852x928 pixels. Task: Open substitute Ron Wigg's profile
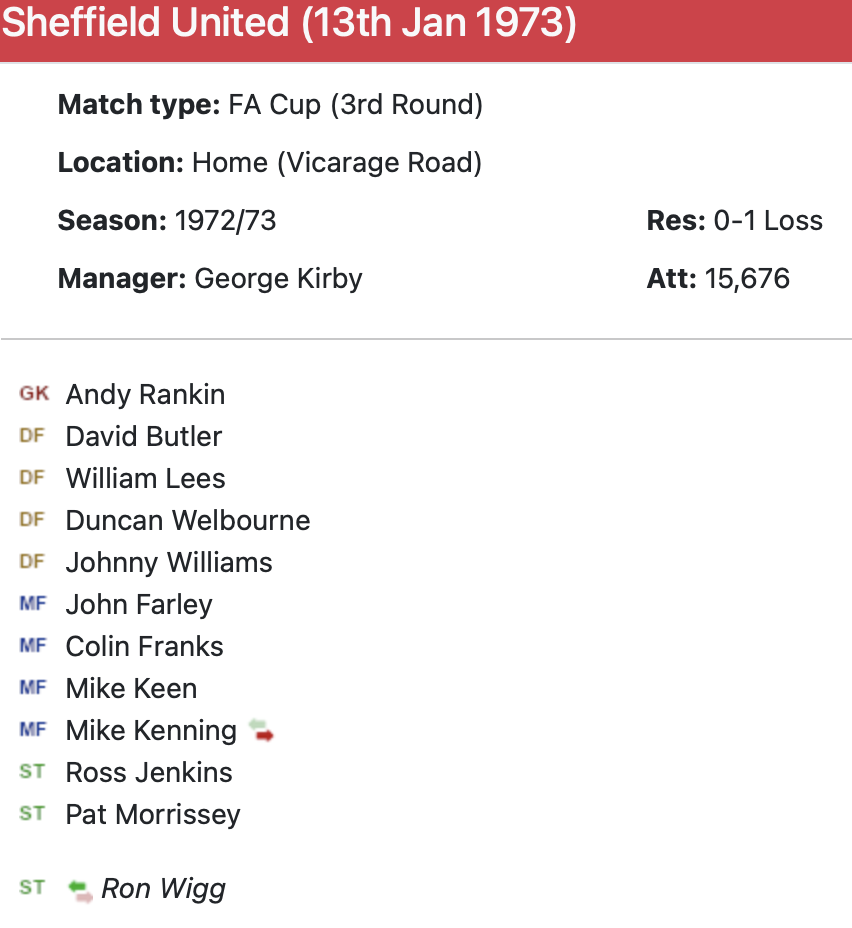164,889
